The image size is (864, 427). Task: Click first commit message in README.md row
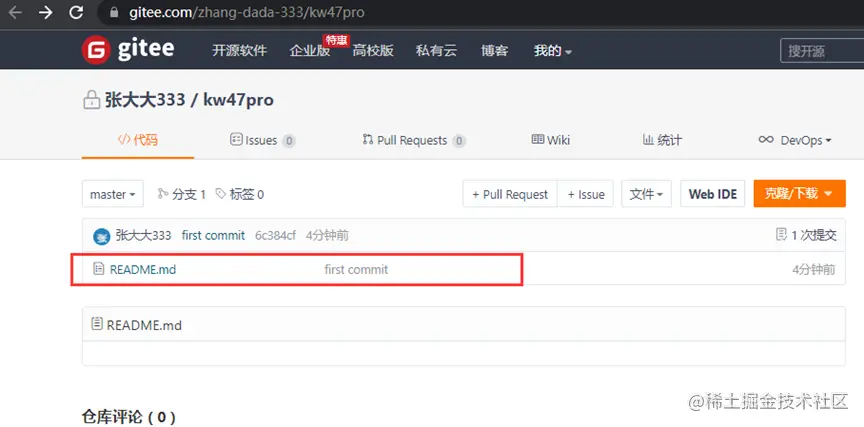356,269
